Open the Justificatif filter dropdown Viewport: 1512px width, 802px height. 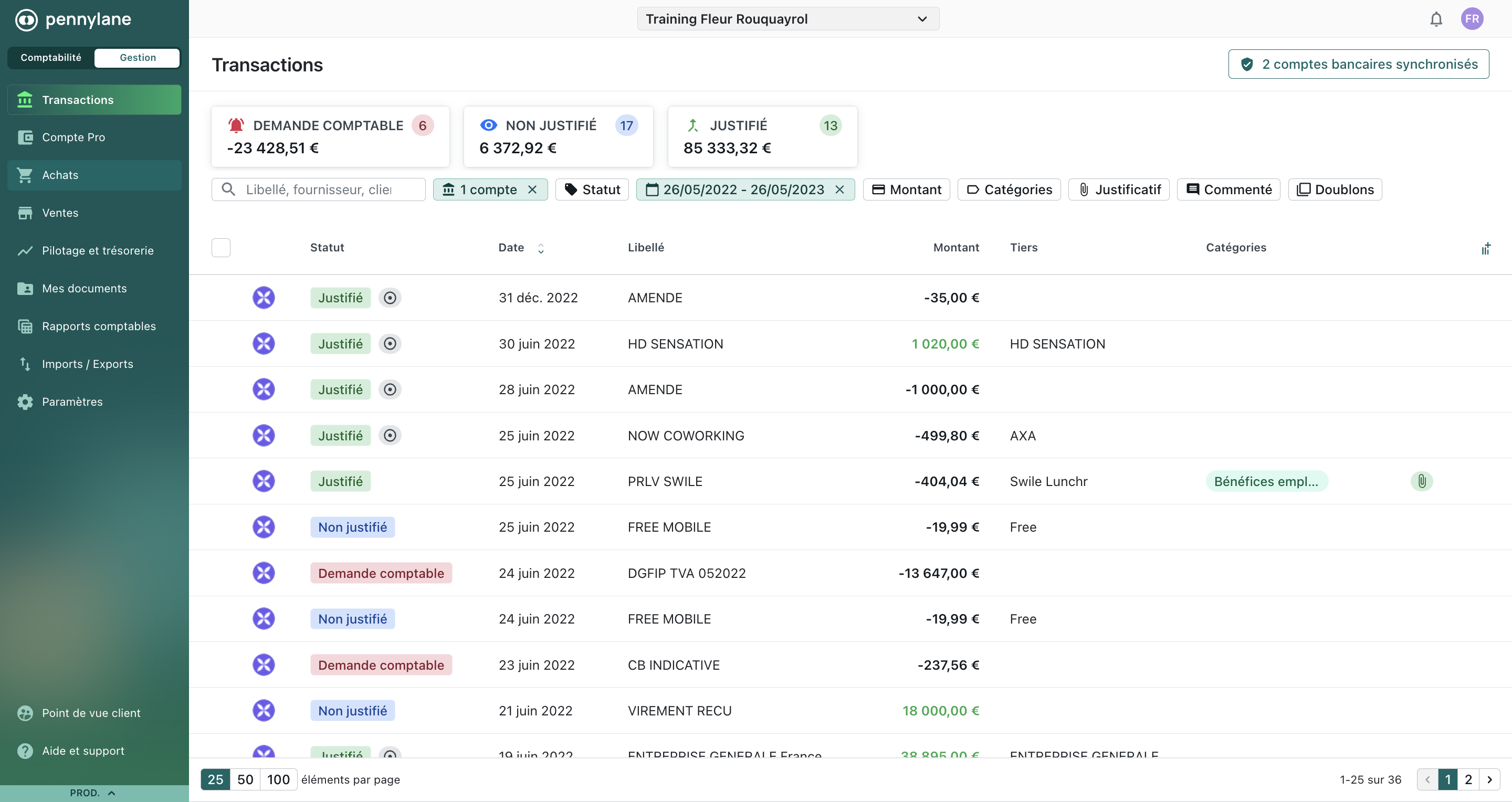[x=1119, y=189]
